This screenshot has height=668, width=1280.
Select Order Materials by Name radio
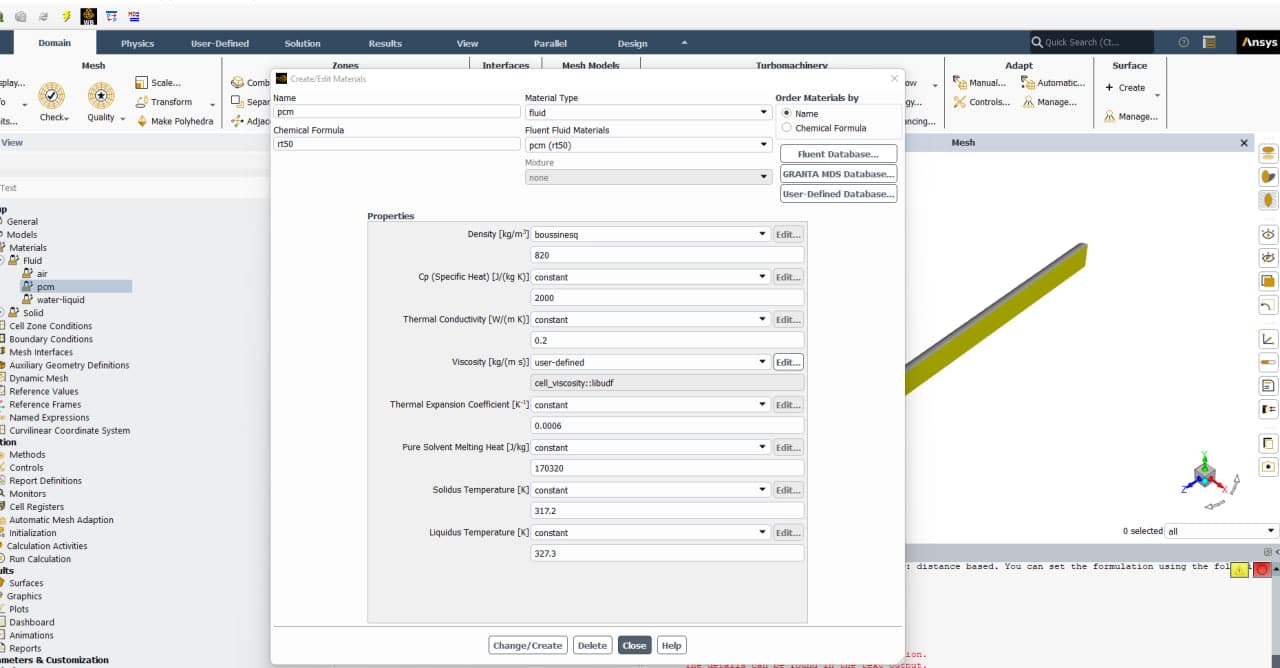point(787,113)
